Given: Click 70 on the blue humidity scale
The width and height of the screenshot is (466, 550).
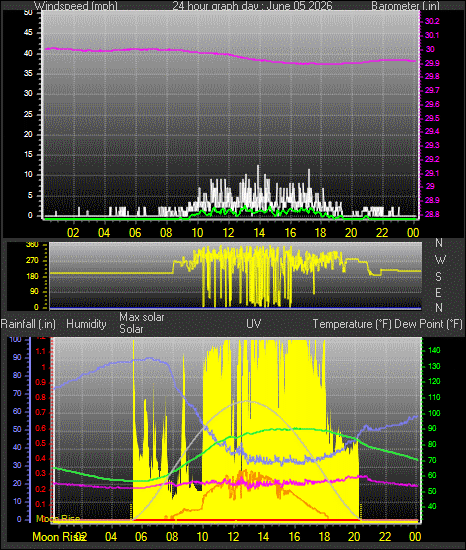Looking at the screenshot, I should (17, 393).
